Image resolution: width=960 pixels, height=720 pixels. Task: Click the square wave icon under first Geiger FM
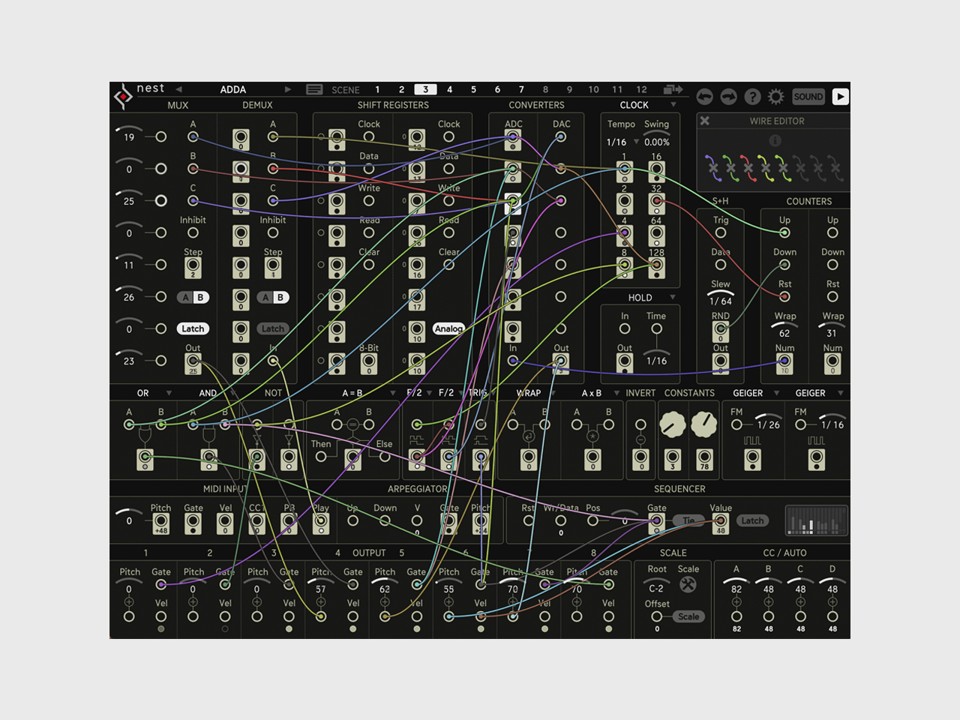752,441
